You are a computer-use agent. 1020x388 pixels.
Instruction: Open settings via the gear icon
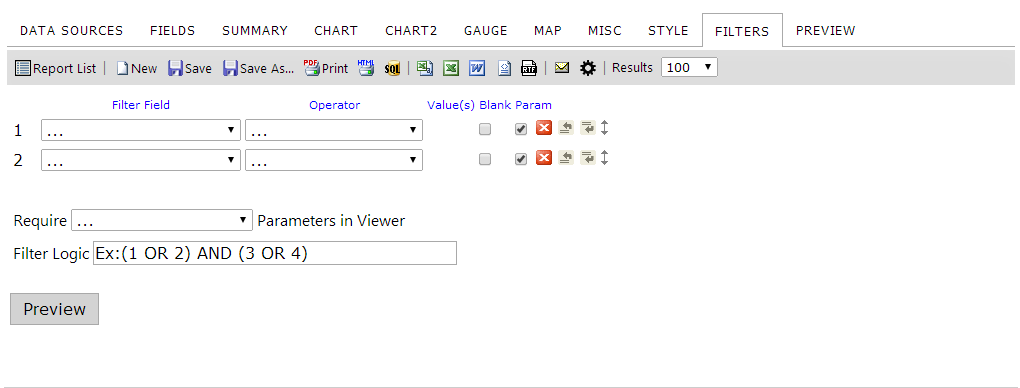pyautogui.click(x=588, y=68)
